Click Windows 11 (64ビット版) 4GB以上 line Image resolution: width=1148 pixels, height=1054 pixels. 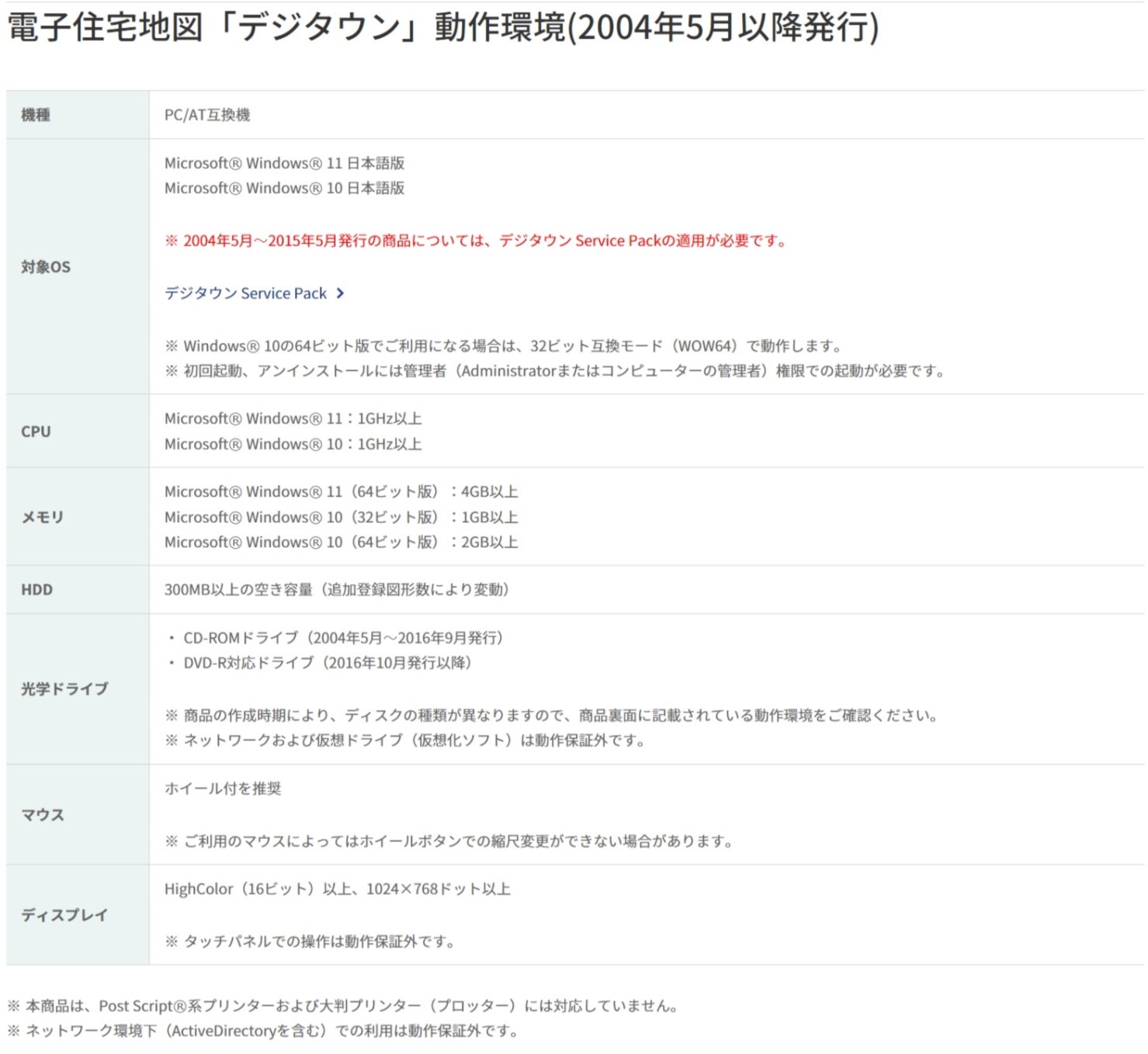[x=342, y=491]
